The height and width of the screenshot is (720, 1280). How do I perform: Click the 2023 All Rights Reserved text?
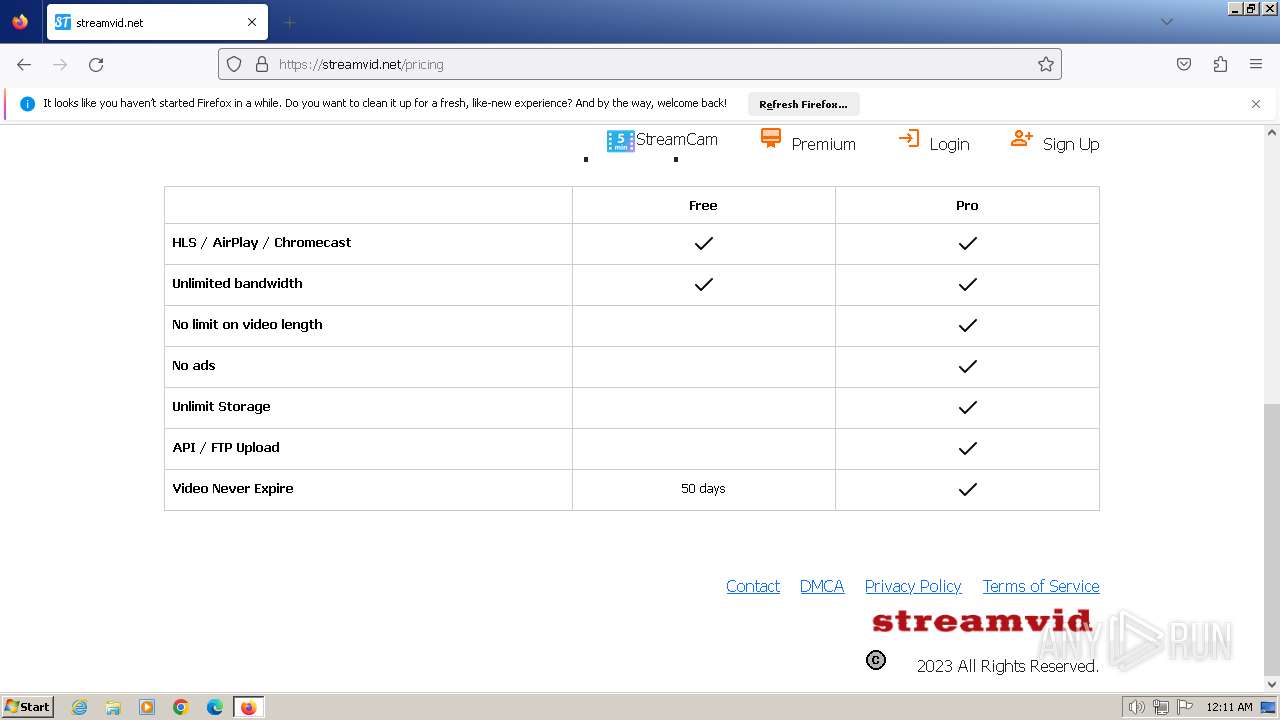[x=1008, y=666]
